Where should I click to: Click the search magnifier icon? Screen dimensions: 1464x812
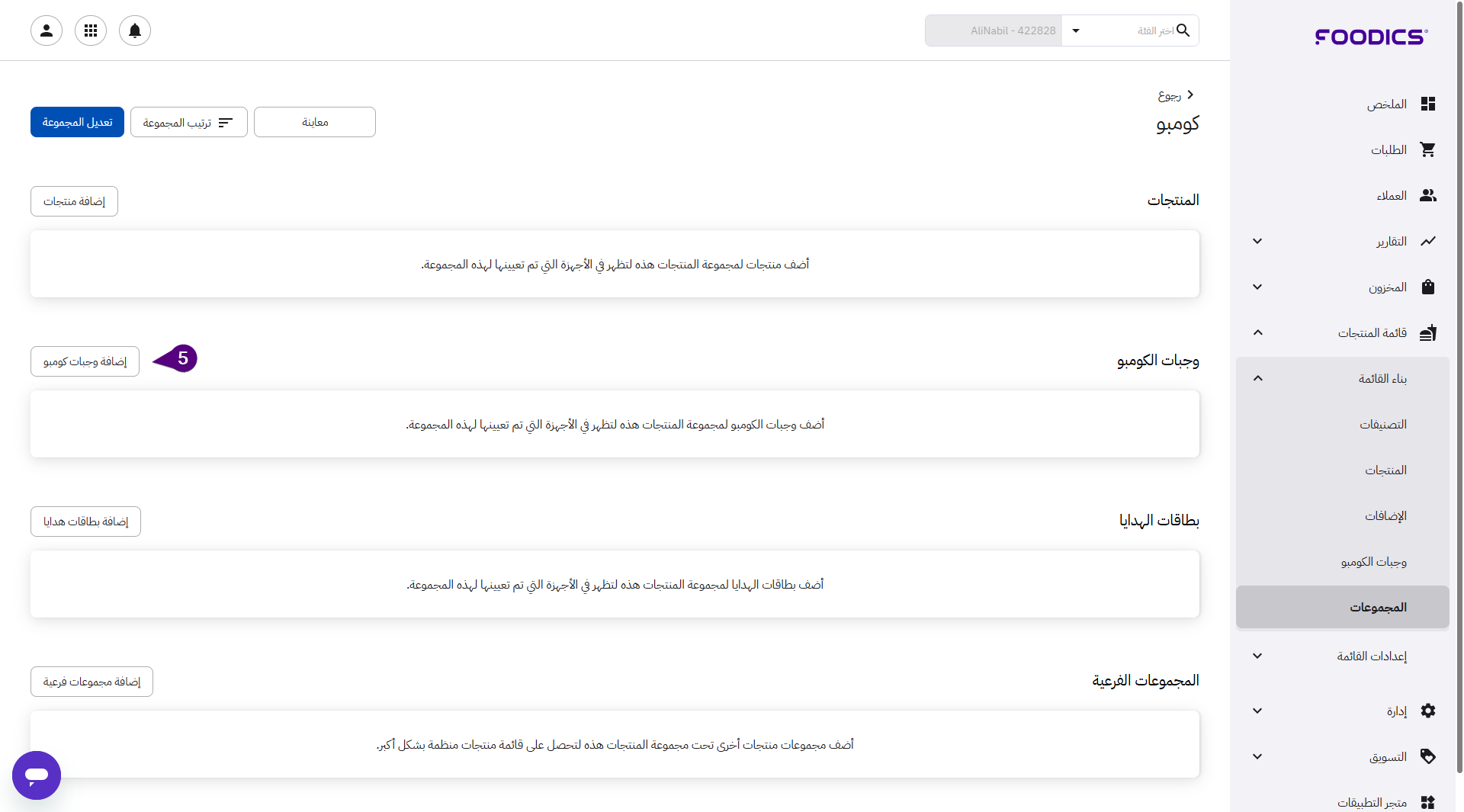(1183, 30)
